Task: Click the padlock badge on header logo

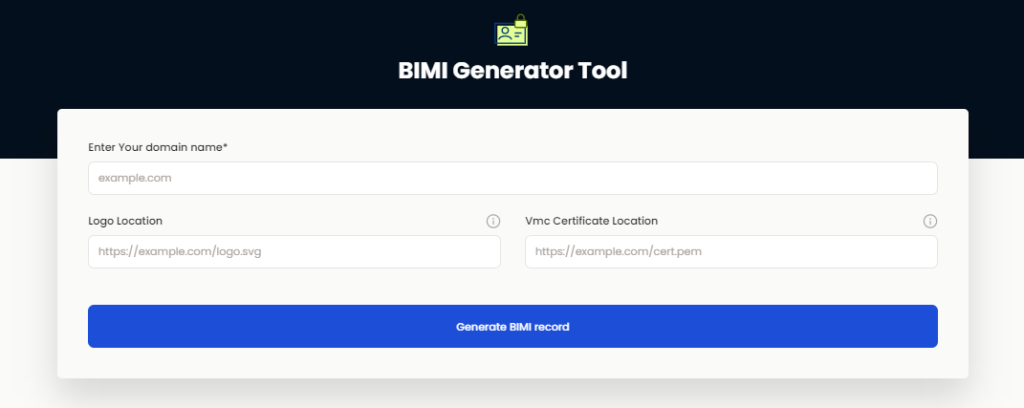Action: [x=520, y=20]
